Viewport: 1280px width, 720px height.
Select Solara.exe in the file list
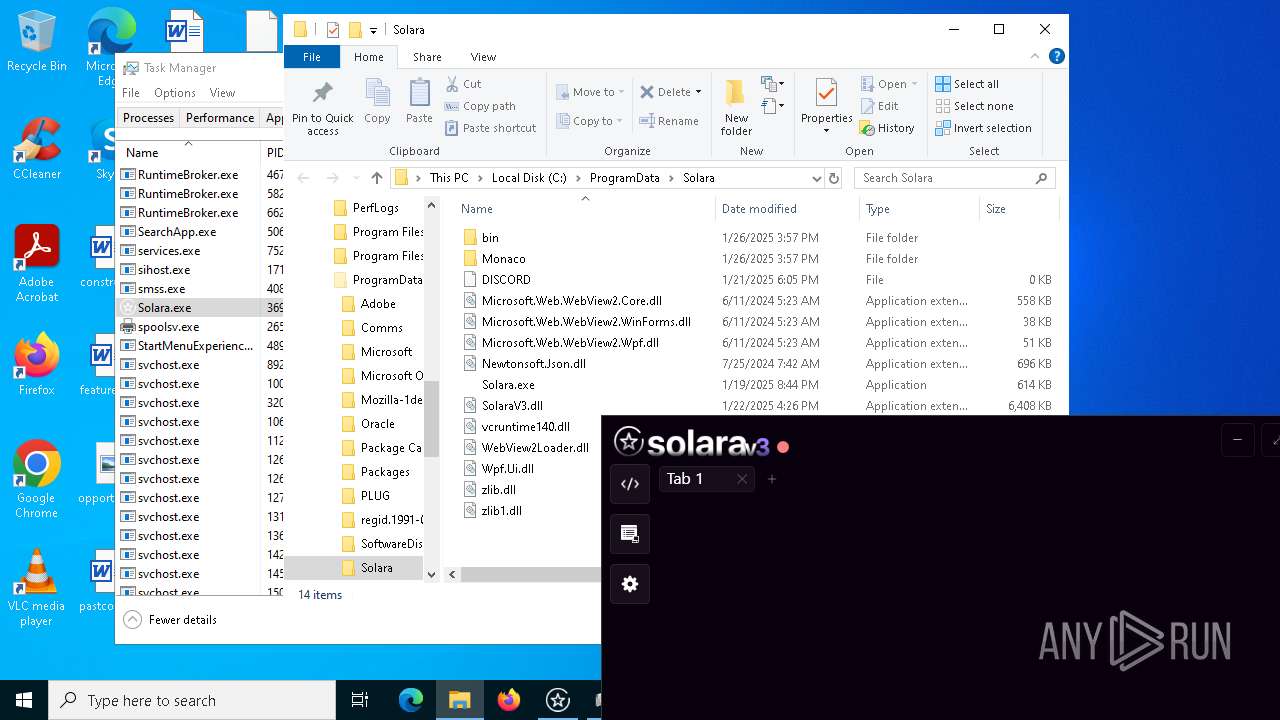pos(508,385)
